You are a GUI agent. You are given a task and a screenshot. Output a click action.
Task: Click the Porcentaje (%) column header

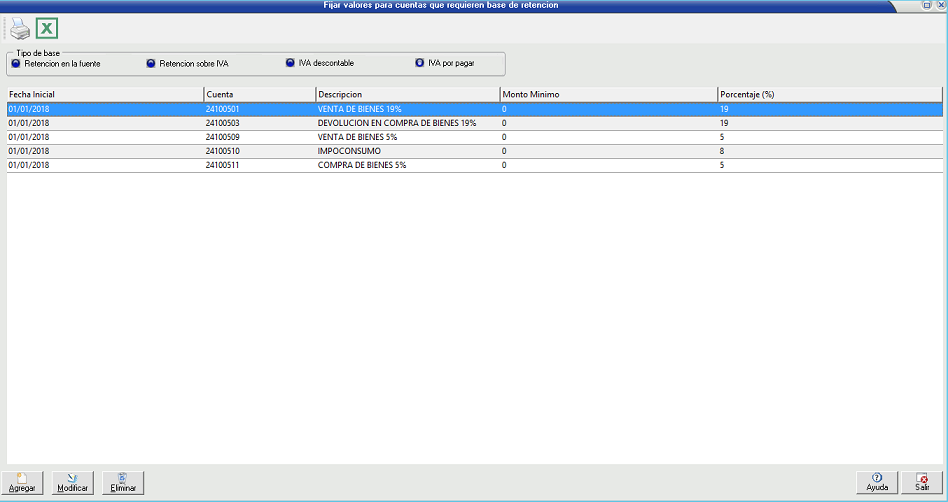pyautogui.click(x=828, y=94)
